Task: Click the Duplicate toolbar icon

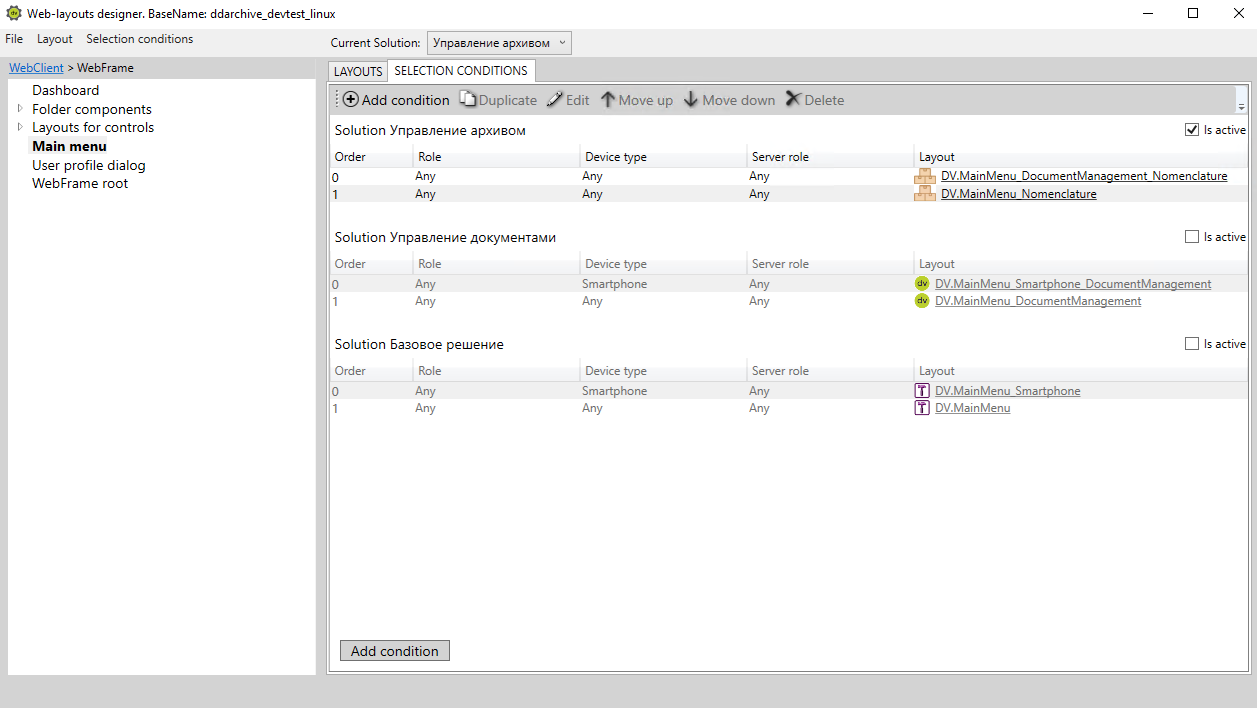Action: click(467, 100)
